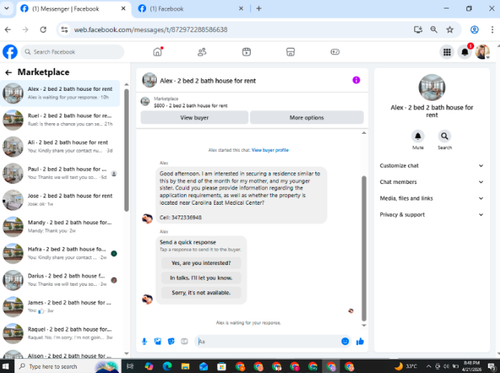
Task: Expand Customize chat section
Action: (432, 166)
